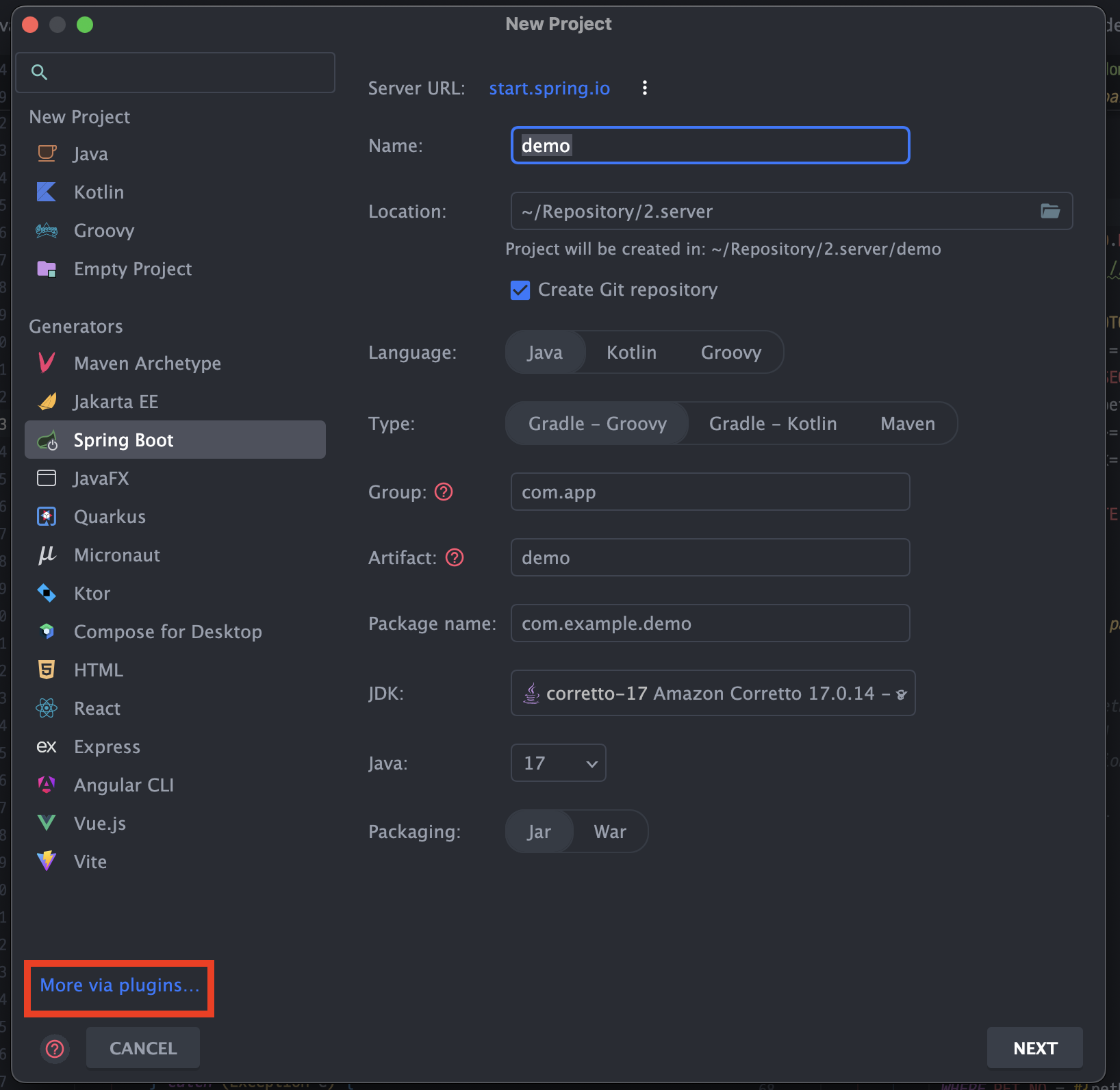The height and width of the screenshot is (1090, 1120).
Task: Choose the Spring Boot leaf icon
Action: click(47, 440)
